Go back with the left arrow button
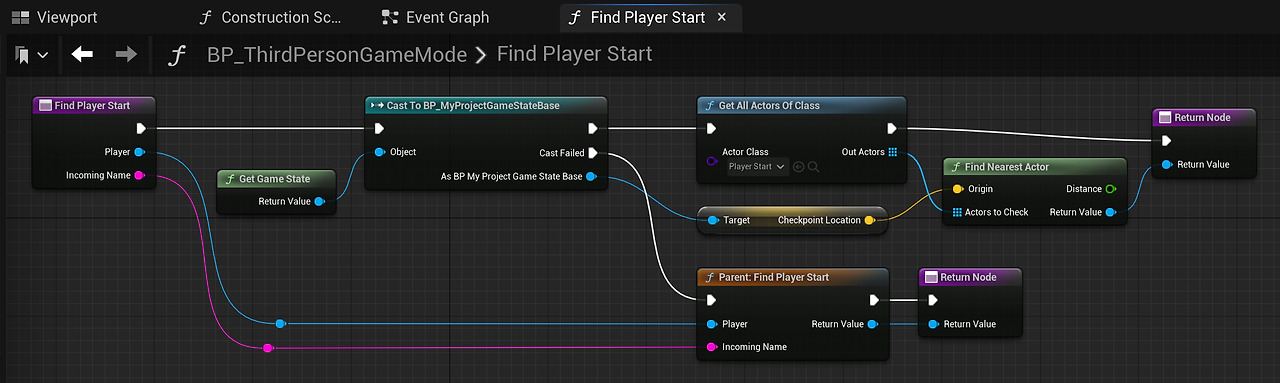 (x=82, y=55)
